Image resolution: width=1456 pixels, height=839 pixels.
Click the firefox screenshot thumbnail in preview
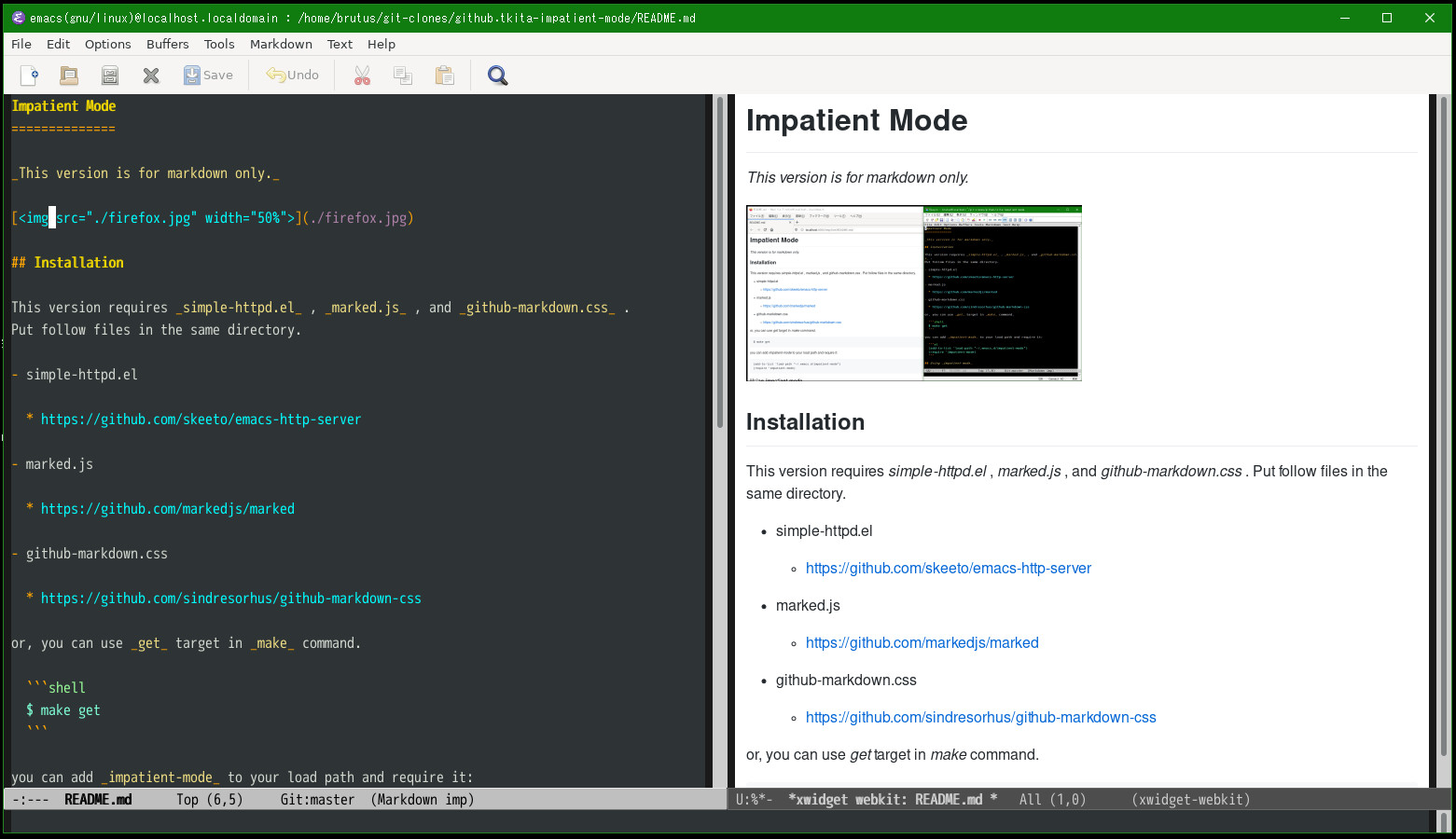pos(914,294)
